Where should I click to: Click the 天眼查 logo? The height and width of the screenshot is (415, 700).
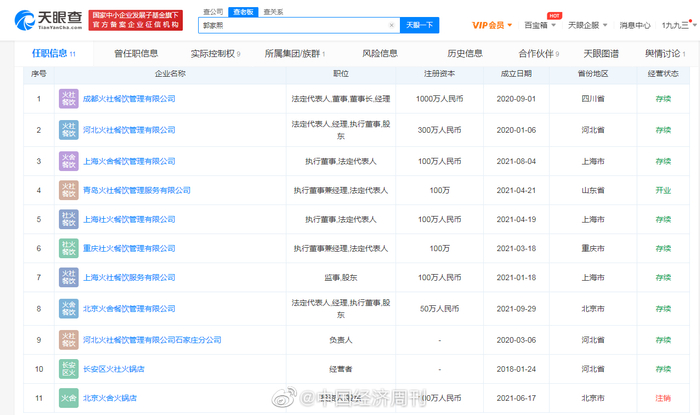pyautogui.click(x=46, y=21)
